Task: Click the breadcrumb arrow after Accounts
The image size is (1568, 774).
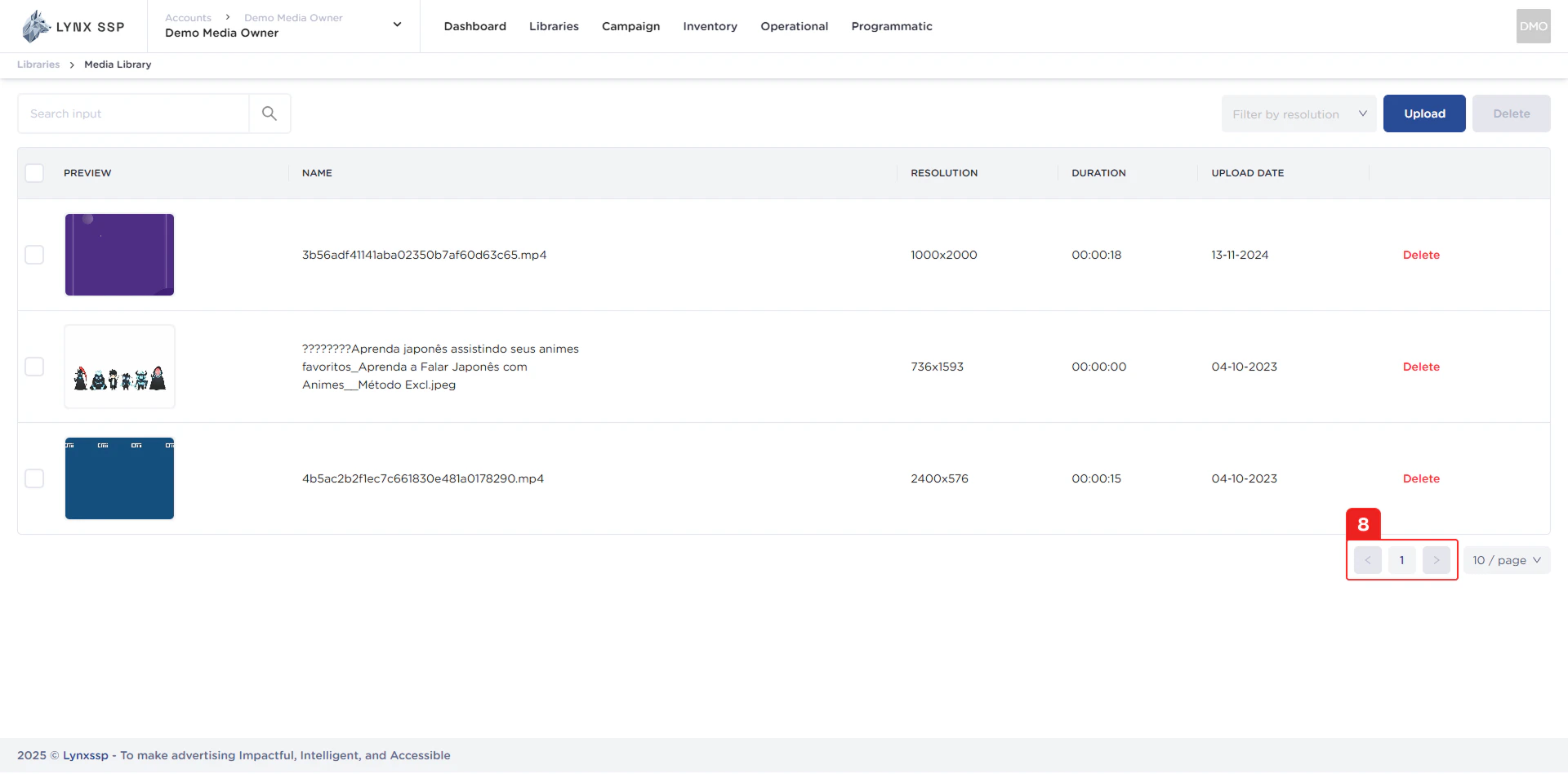Action: (x=226, y=17)
